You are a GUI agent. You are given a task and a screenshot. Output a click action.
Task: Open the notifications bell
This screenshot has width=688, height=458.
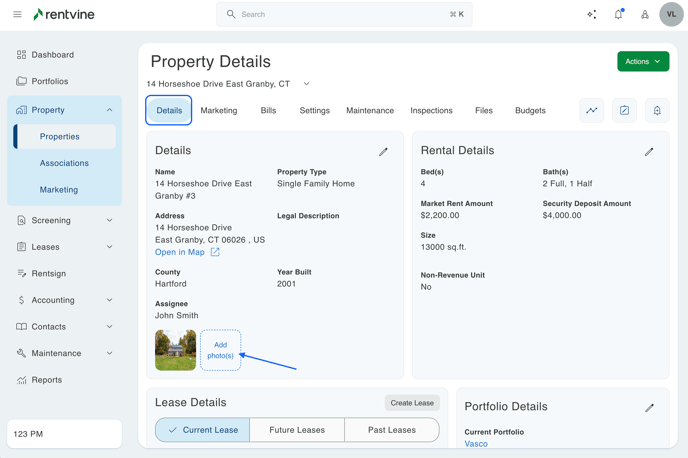pos(618,15)
